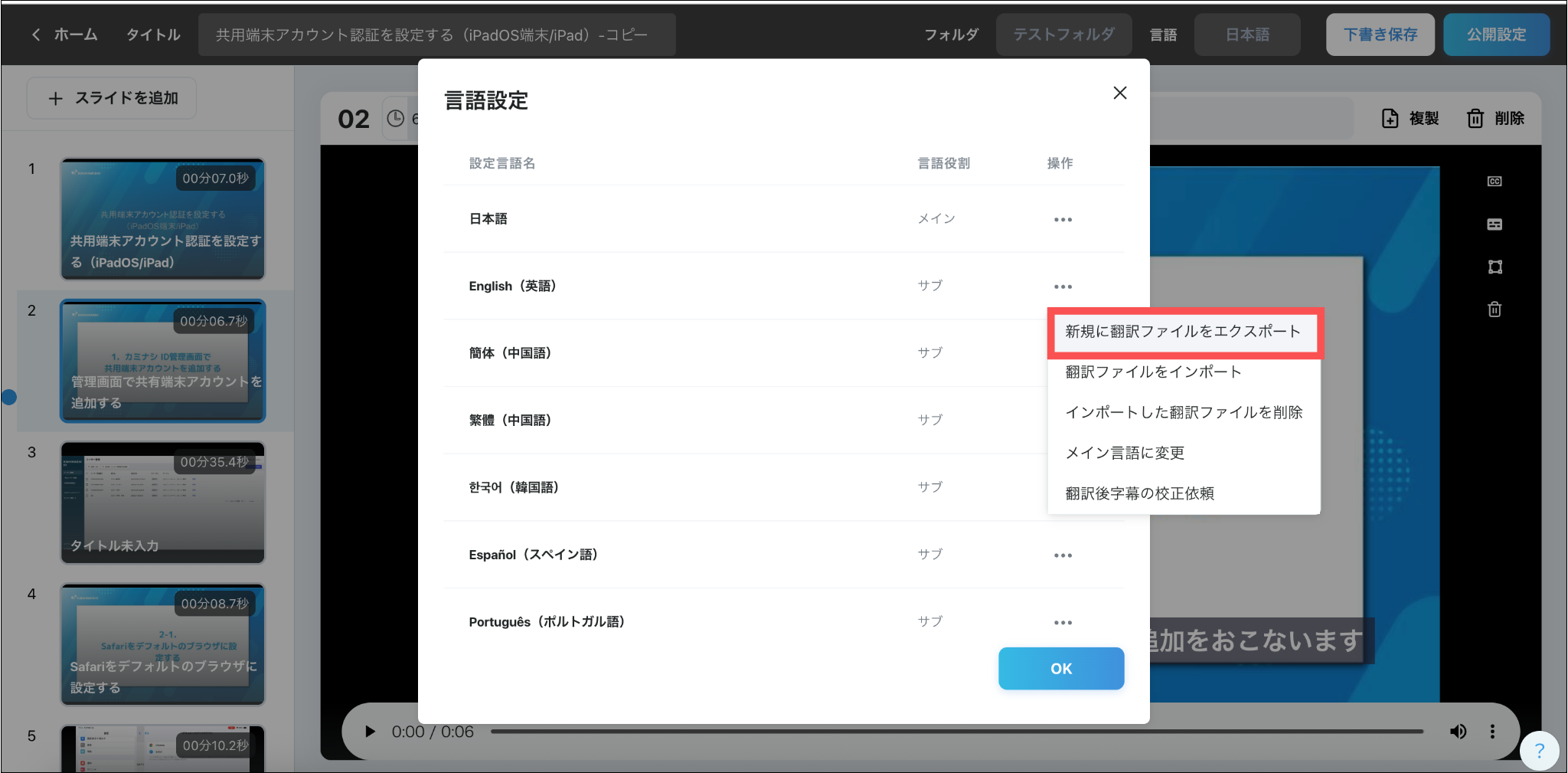Seek on the video progress bar

(957, 732)
